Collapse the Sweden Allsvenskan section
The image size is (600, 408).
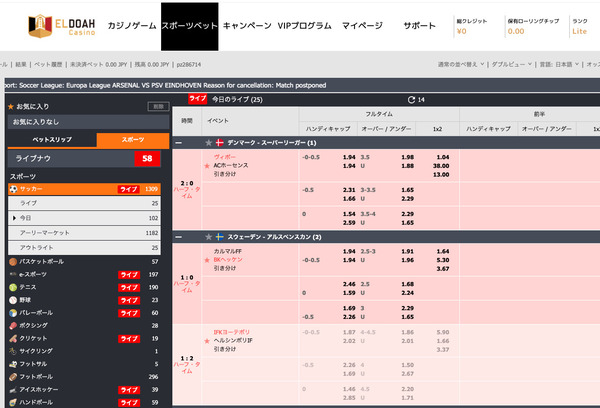pyautogui.click(x=179, y=237)
